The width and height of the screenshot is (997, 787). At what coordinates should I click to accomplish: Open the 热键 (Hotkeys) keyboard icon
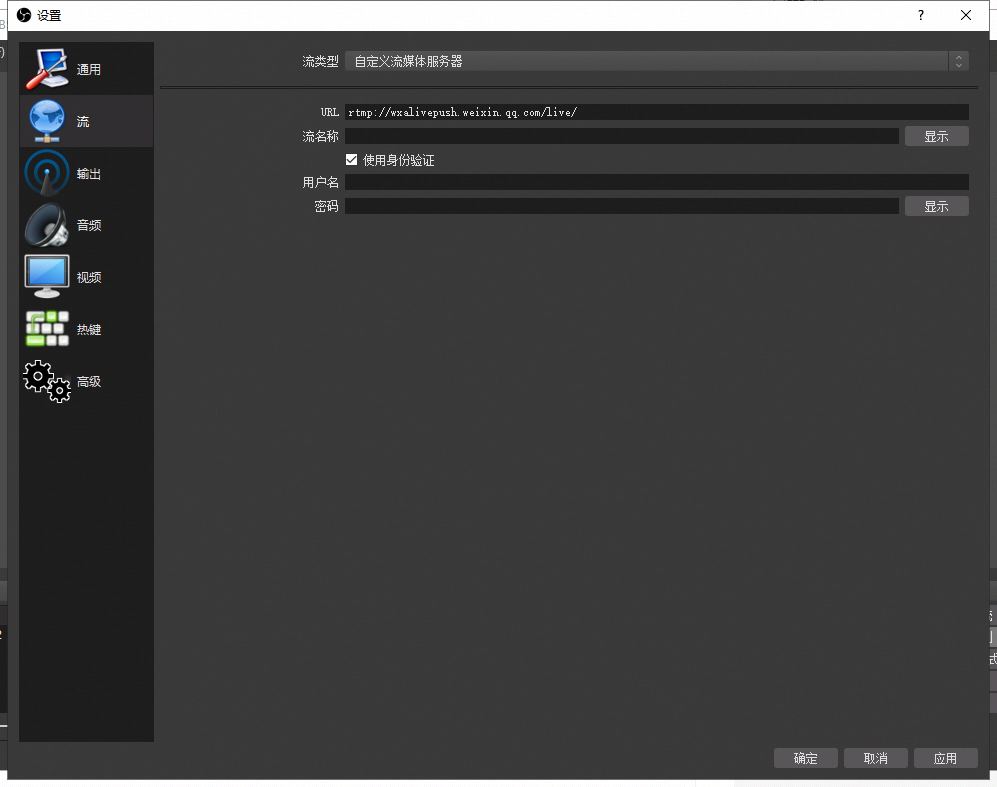click(x=46, y=329)
